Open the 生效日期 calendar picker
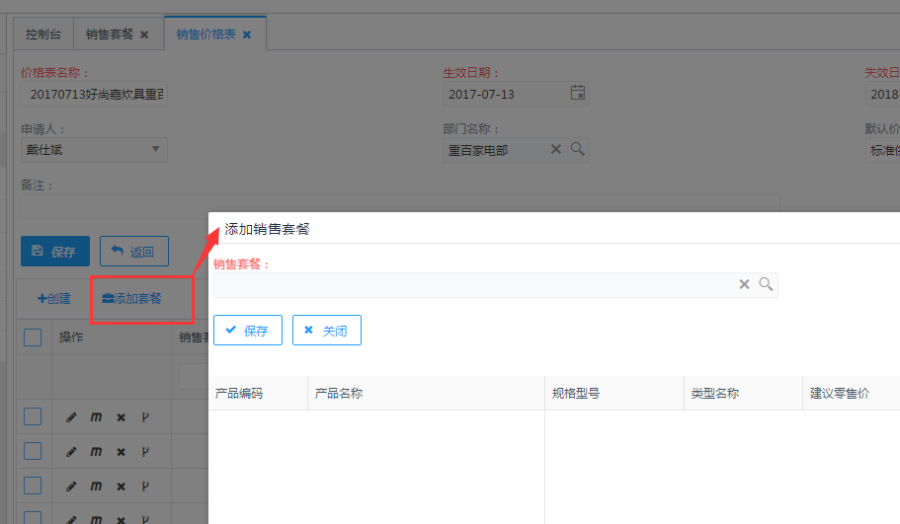 click(577, 93)
